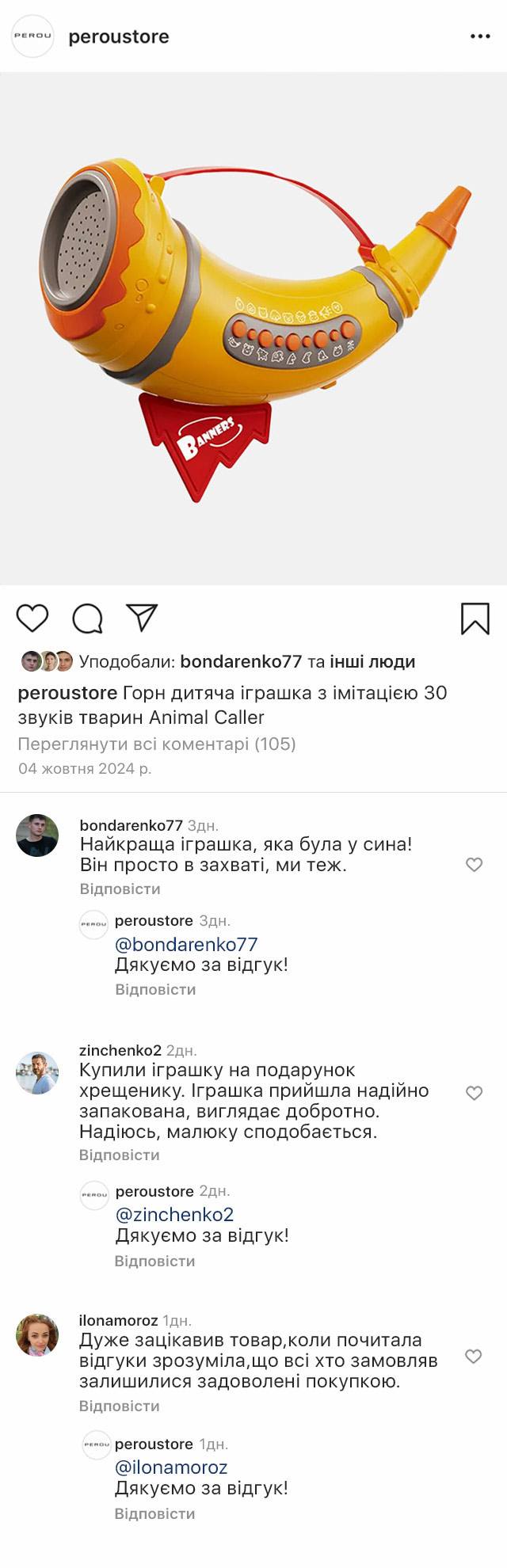Viewport: 507px width, 1568px height.
Task: Open the @zinchenko2 mention link
Action: coord(174,1215)
